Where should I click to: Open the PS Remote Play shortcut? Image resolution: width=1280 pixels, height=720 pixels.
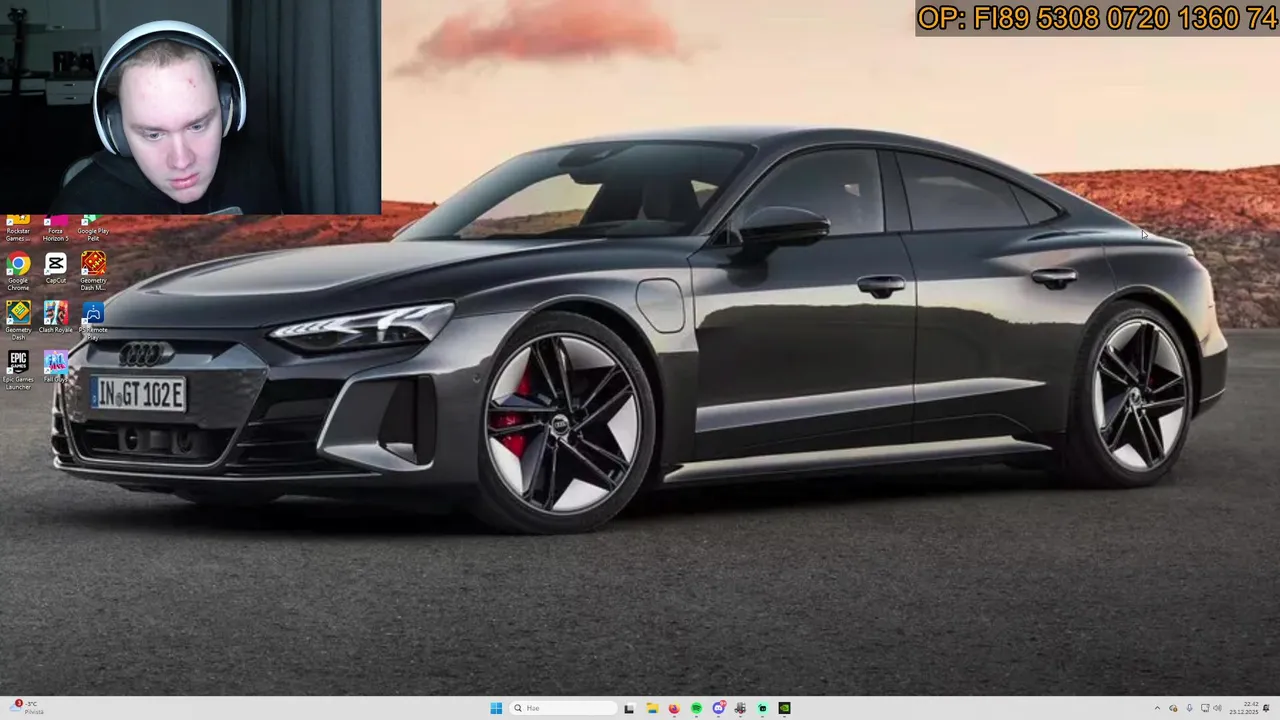[x=93, y=320]
